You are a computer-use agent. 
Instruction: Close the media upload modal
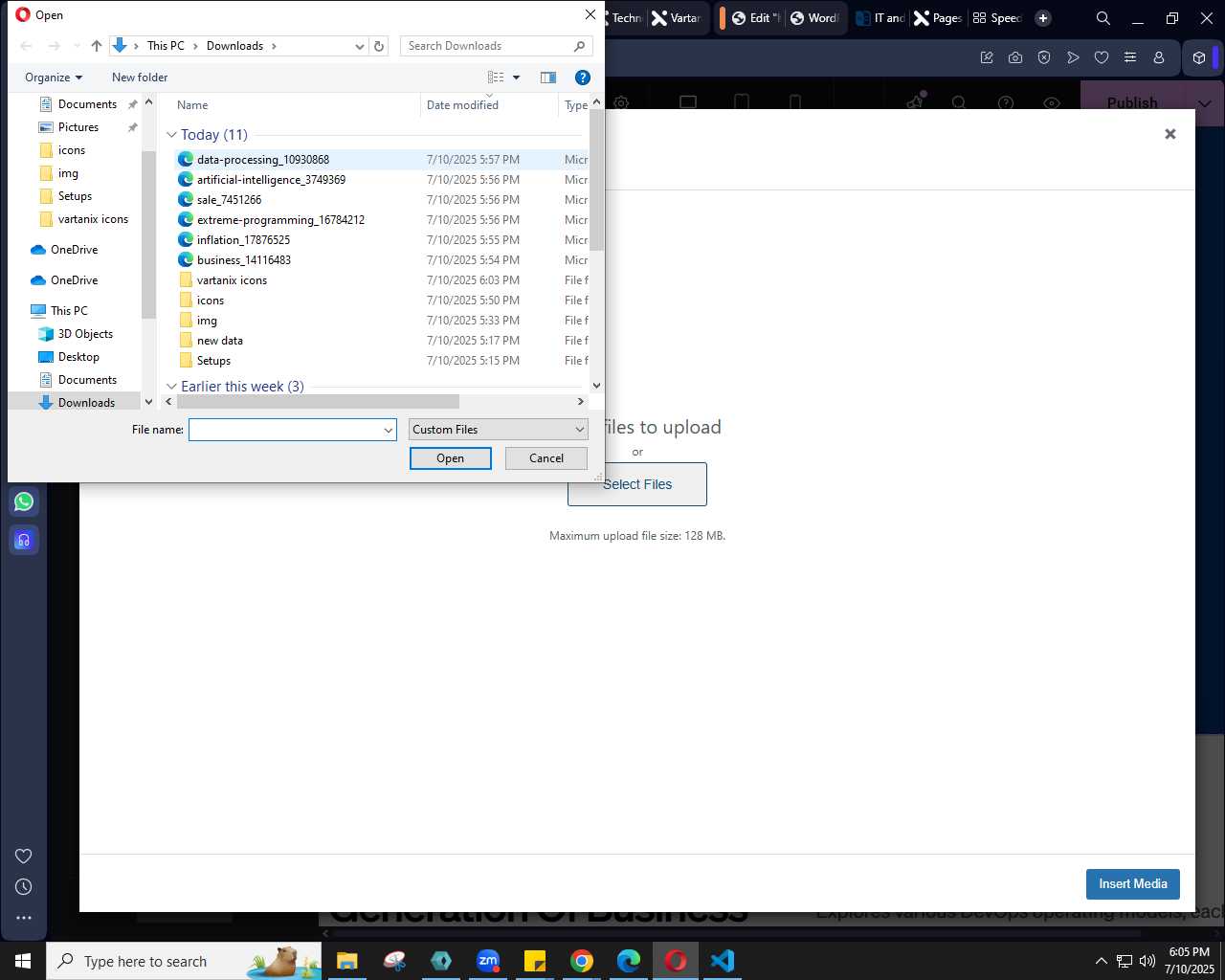(x=1169, y=134)
